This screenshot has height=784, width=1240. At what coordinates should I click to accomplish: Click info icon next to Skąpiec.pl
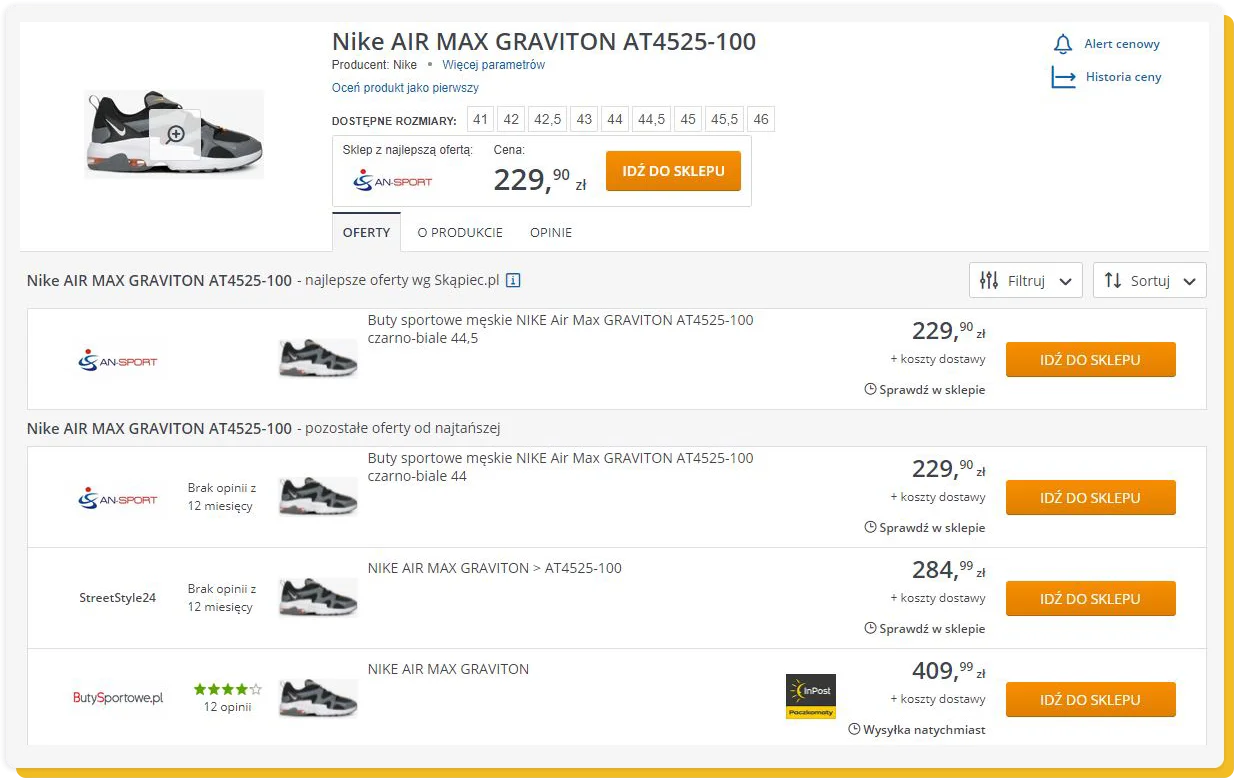[513, 281]
